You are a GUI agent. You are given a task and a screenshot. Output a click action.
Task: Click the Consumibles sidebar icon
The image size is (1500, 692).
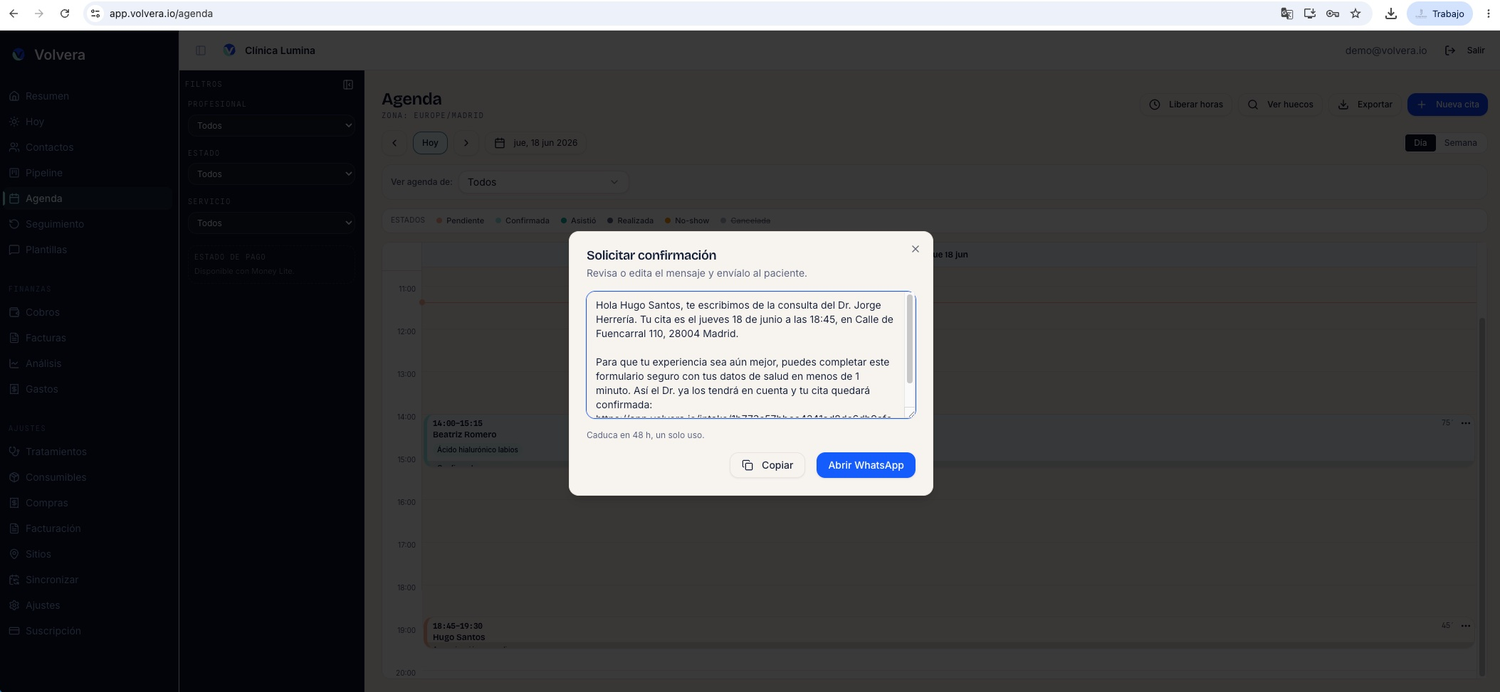14,477
